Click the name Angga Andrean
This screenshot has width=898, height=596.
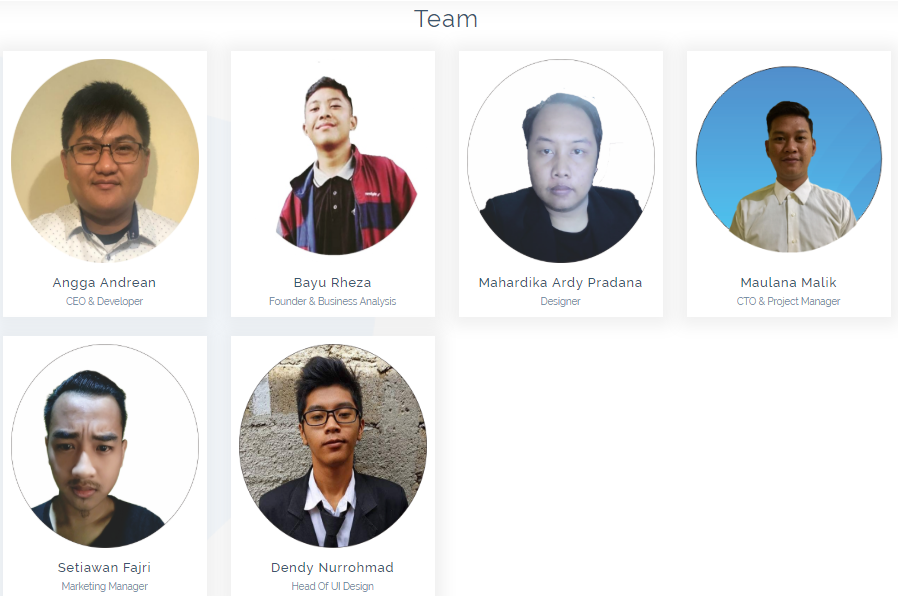pyautogui.click(x=104, y=283)
